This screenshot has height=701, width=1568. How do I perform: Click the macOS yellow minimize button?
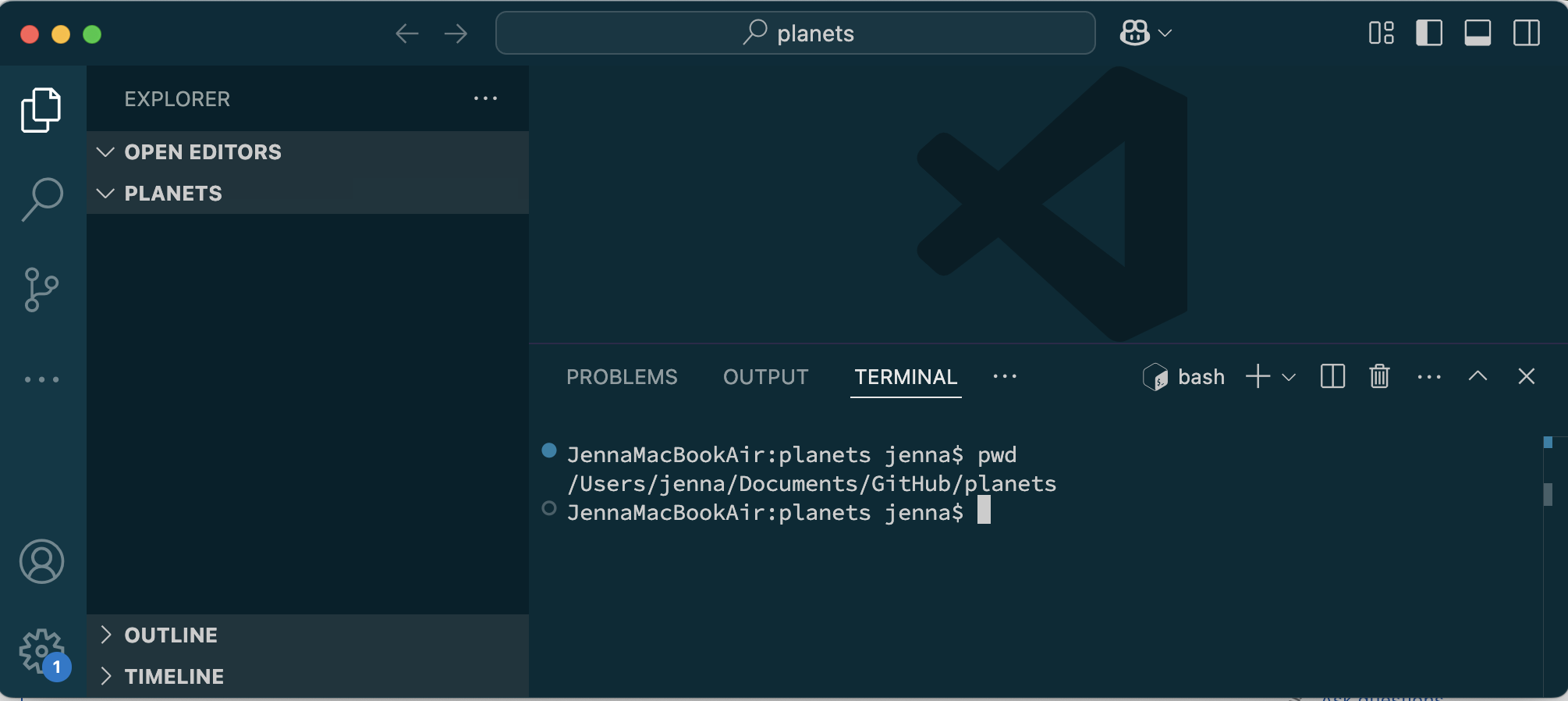(61, 34)
